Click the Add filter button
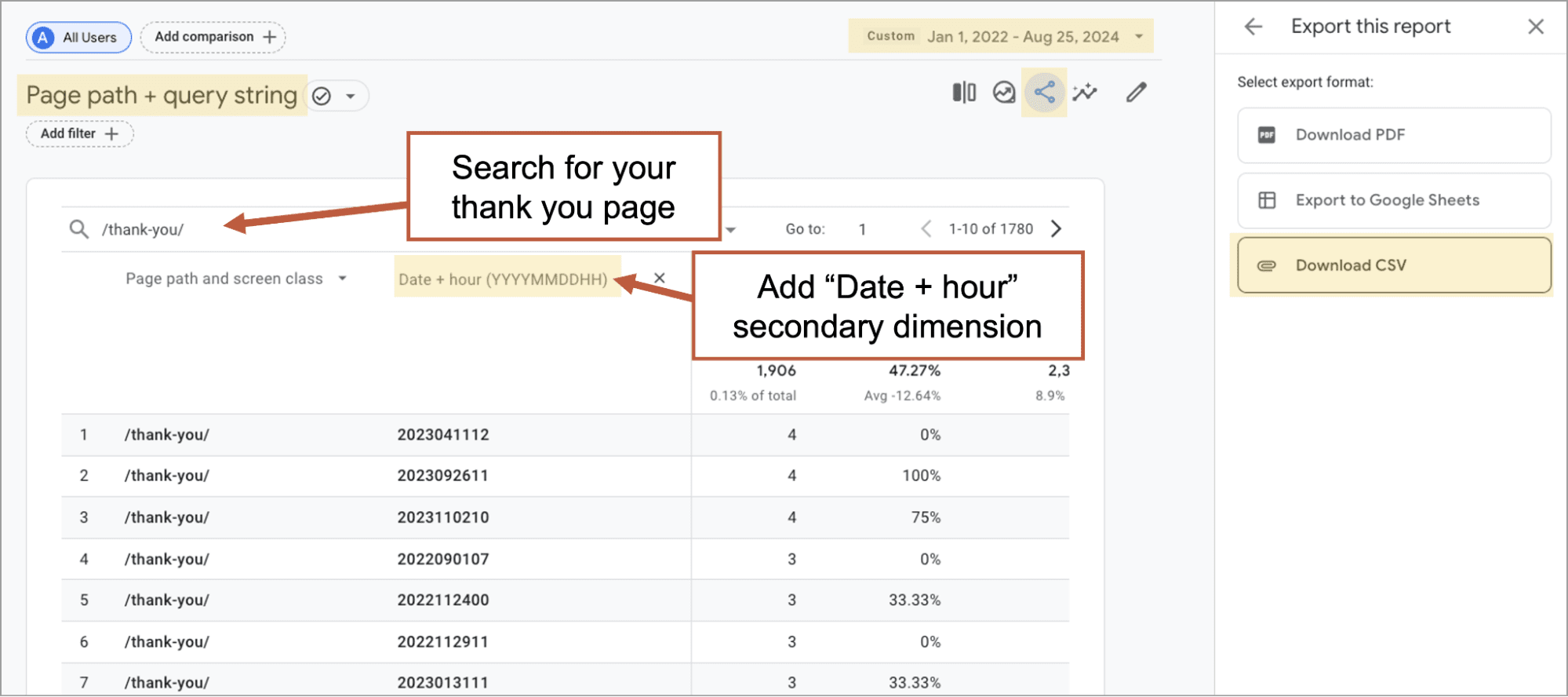 79,133
